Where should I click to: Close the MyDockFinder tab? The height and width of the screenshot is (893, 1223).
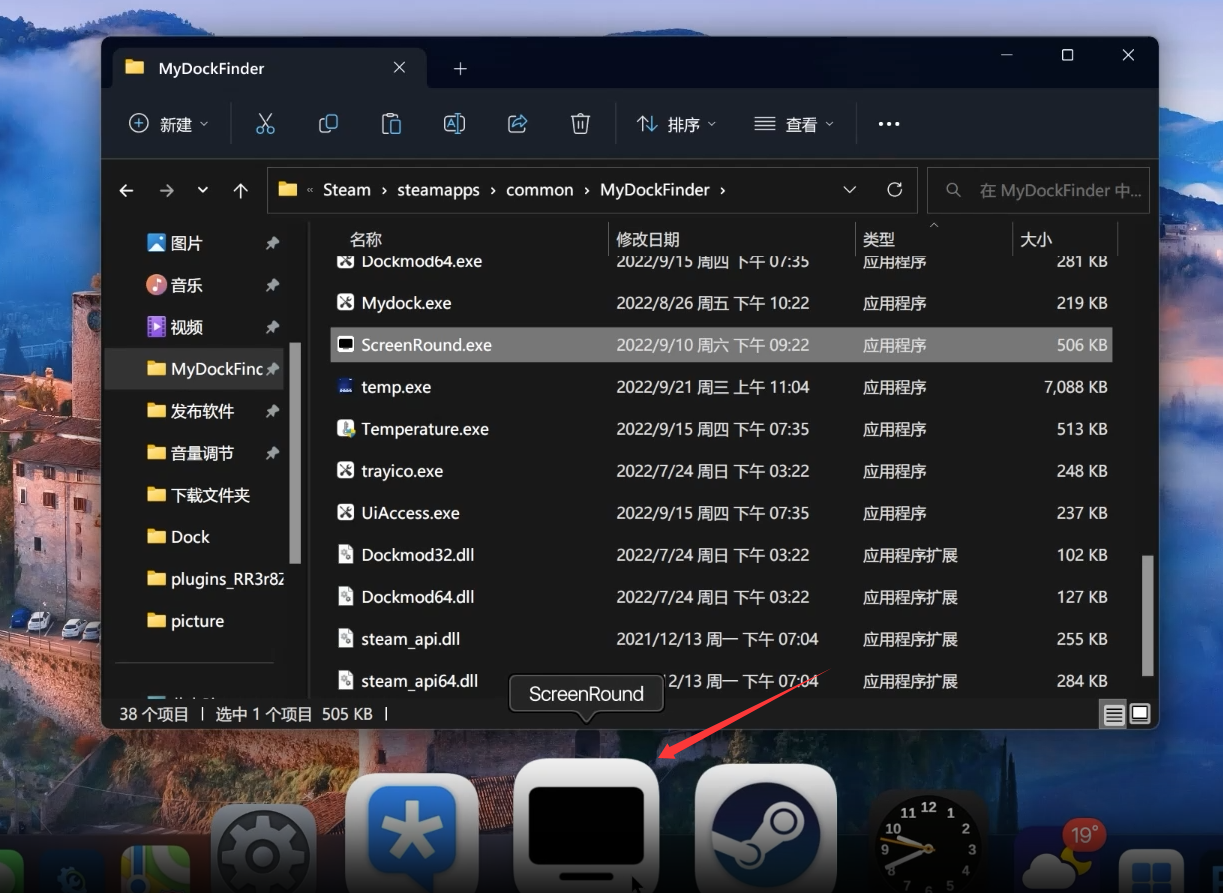coord(399,68)
